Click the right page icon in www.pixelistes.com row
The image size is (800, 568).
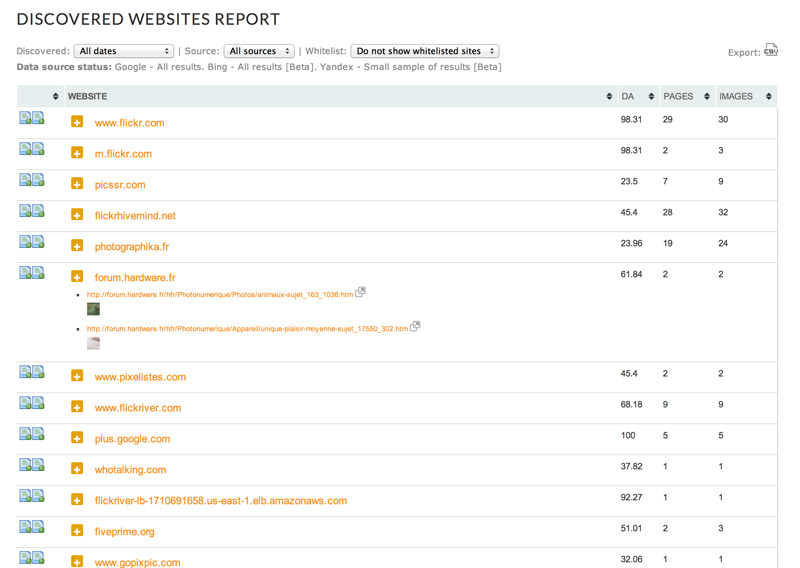38,372
